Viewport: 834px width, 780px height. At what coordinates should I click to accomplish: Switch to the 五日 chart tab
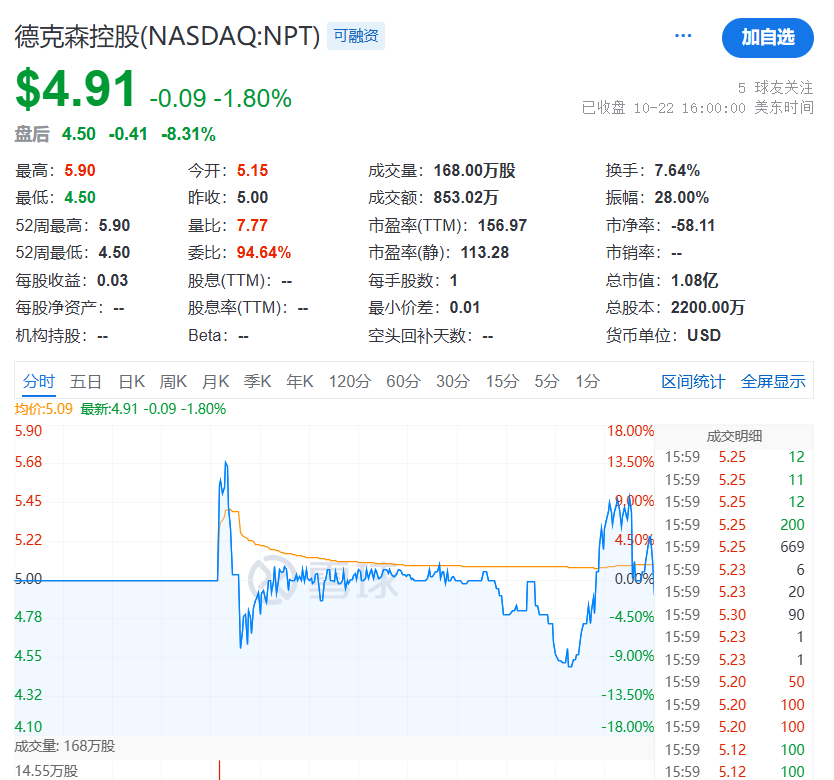86,381
